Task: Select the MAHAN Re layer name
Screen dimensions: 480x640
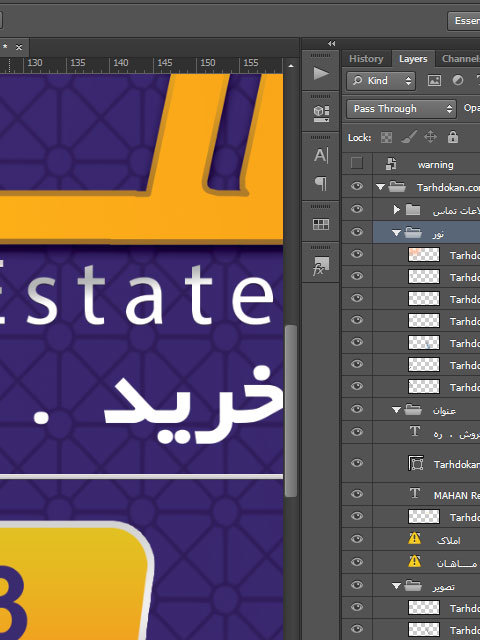Action: (457, 496)
